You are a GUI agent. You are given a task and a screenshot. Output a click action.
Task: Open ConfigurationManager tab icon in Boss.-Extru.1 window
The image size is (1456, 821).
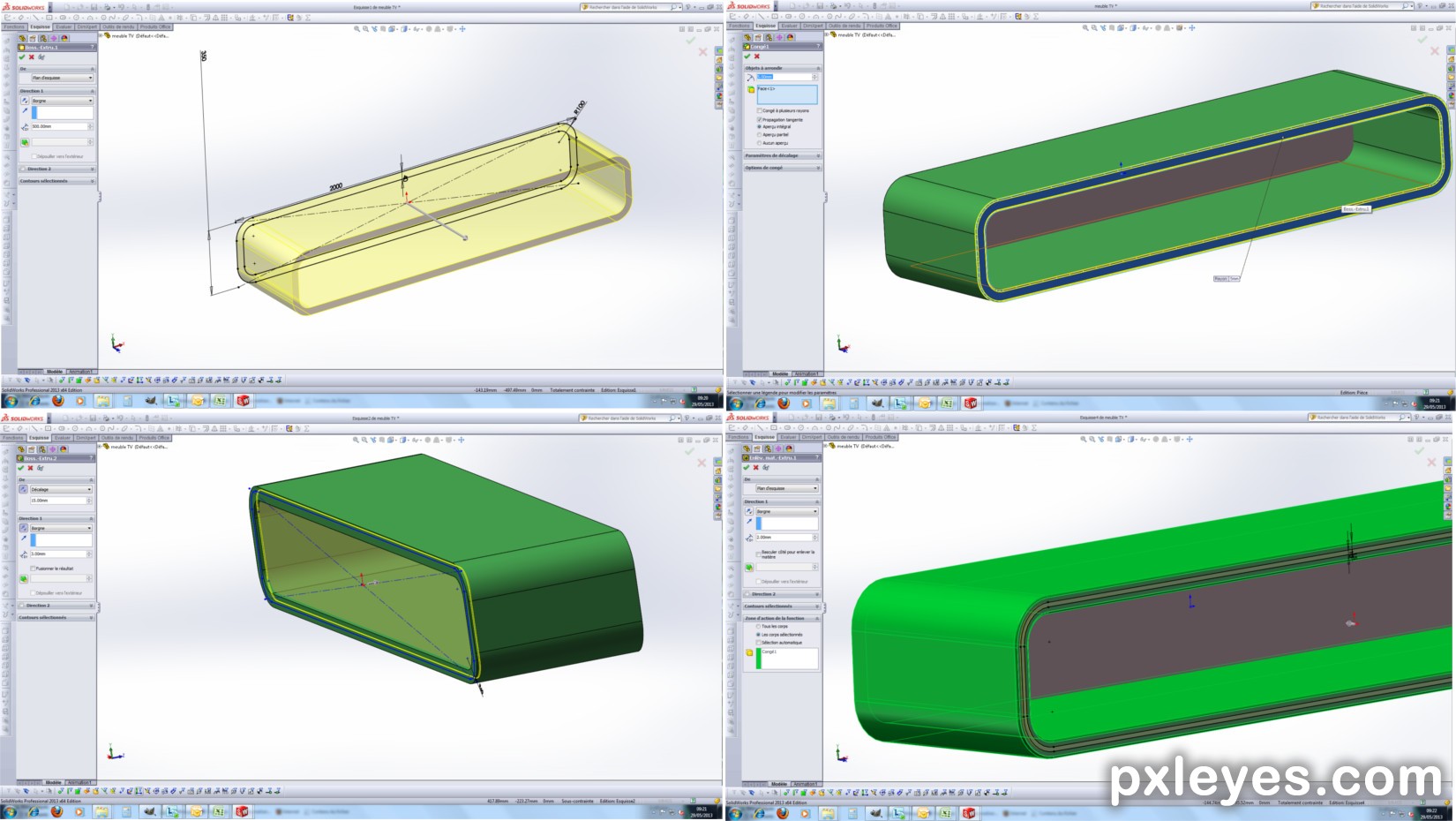43,38
